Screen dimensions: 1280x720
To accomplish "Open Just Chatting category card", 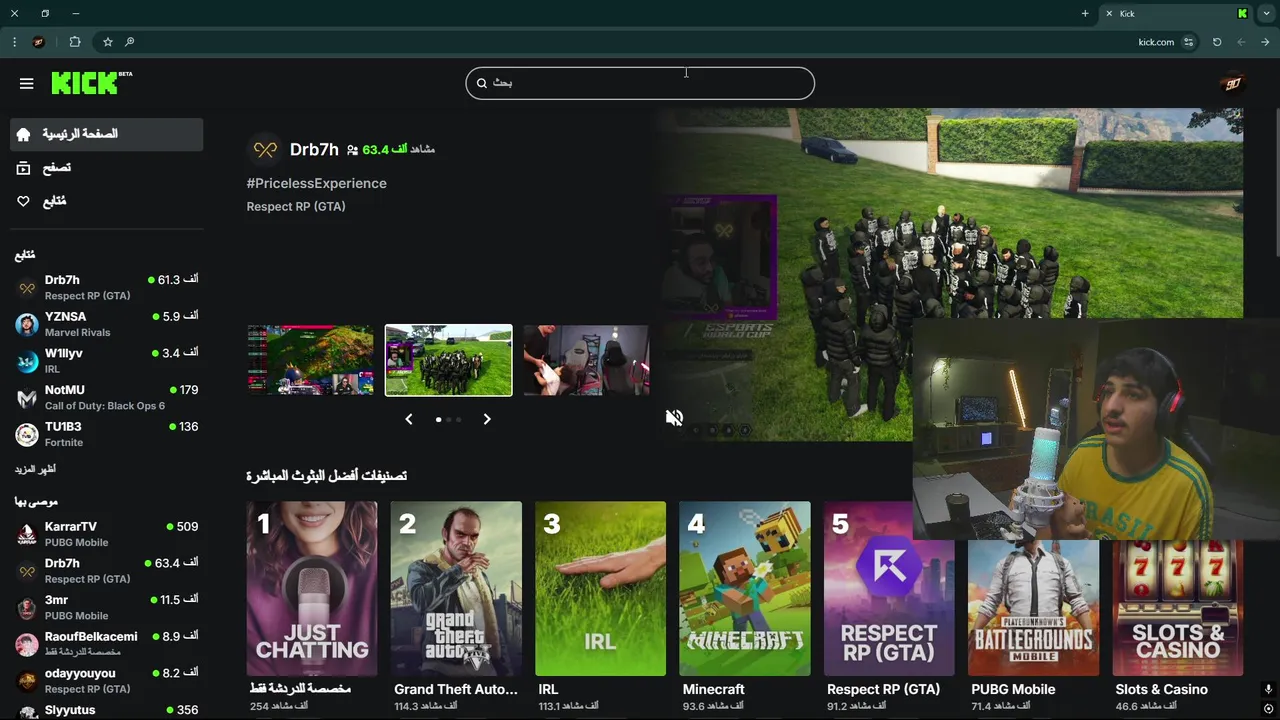I will tap(311, 589).
